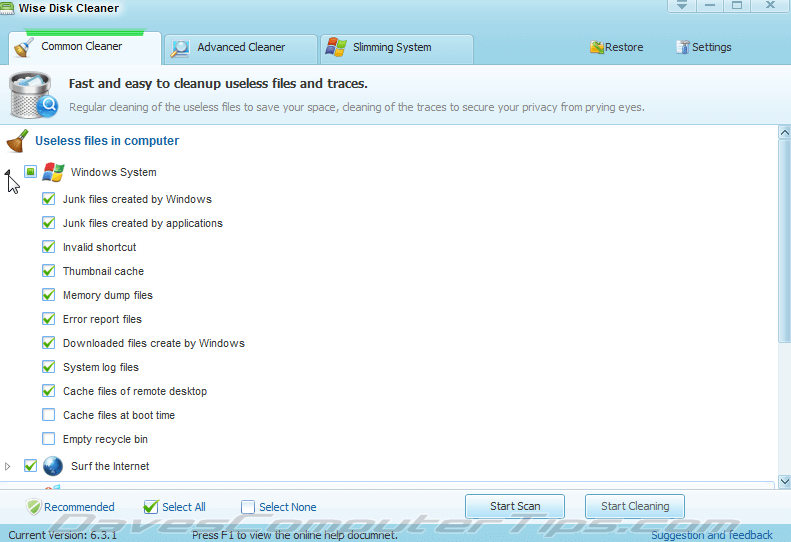
Task: Expand the Surf the Internet node
Action: [8, 466]
